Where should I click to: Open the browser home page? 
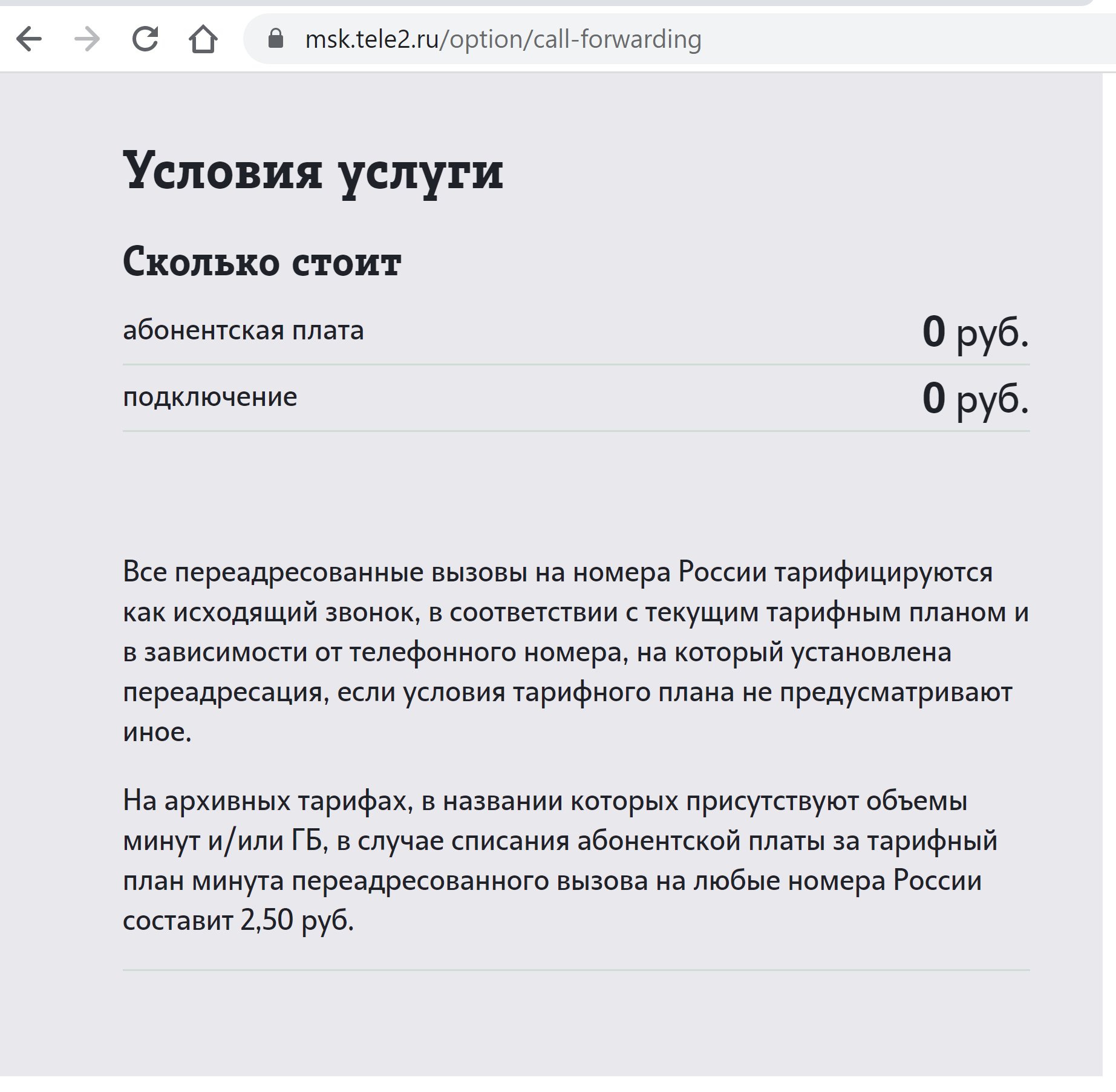pos(203,40)
